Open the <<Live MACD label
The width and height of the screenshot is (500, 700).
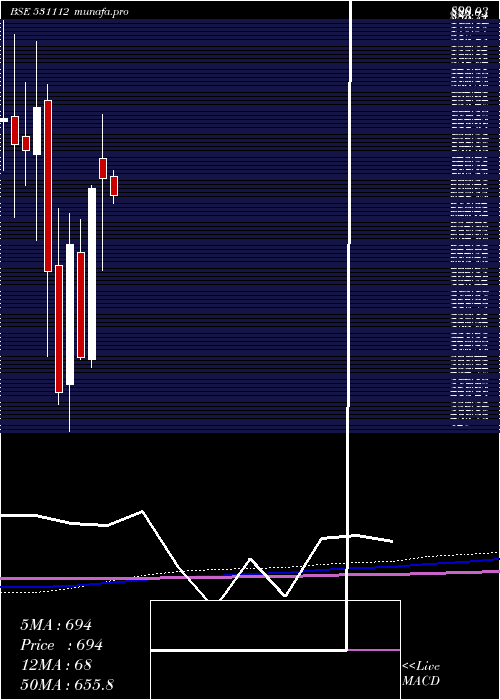(421, 674)
